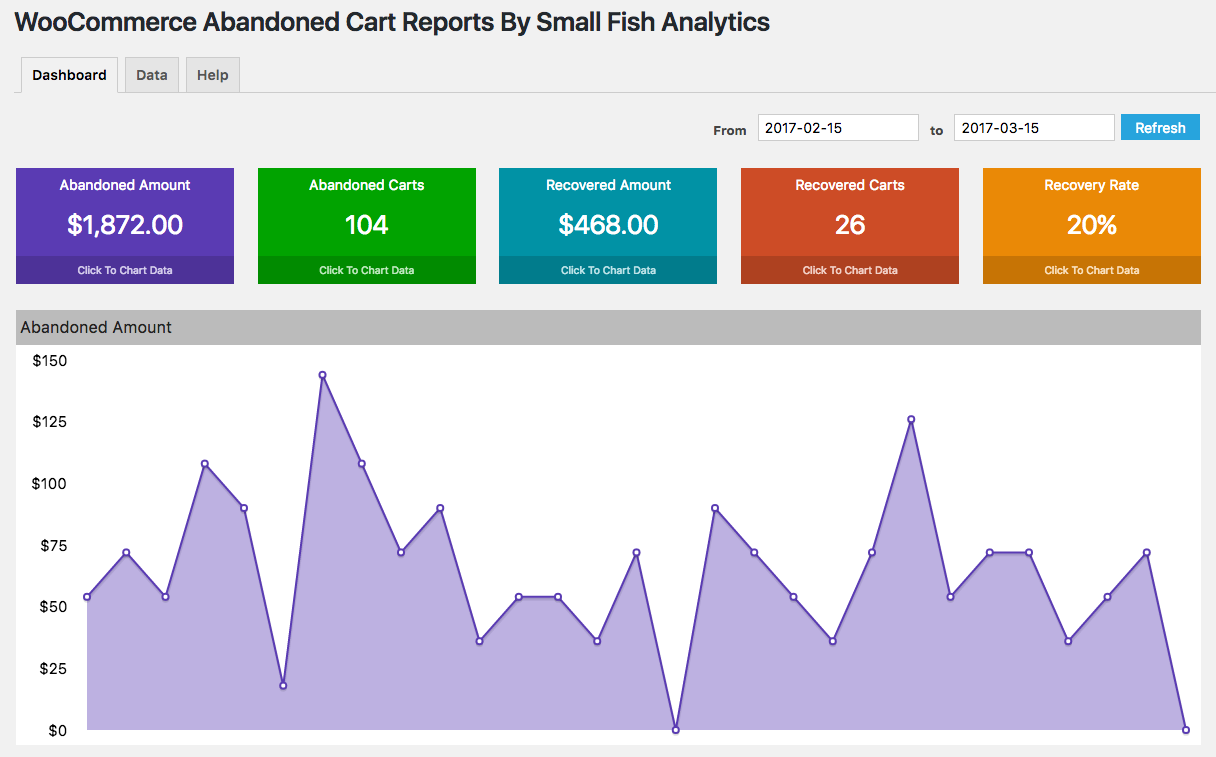Click the 20% recovery rate value

tap(1091, 225)
